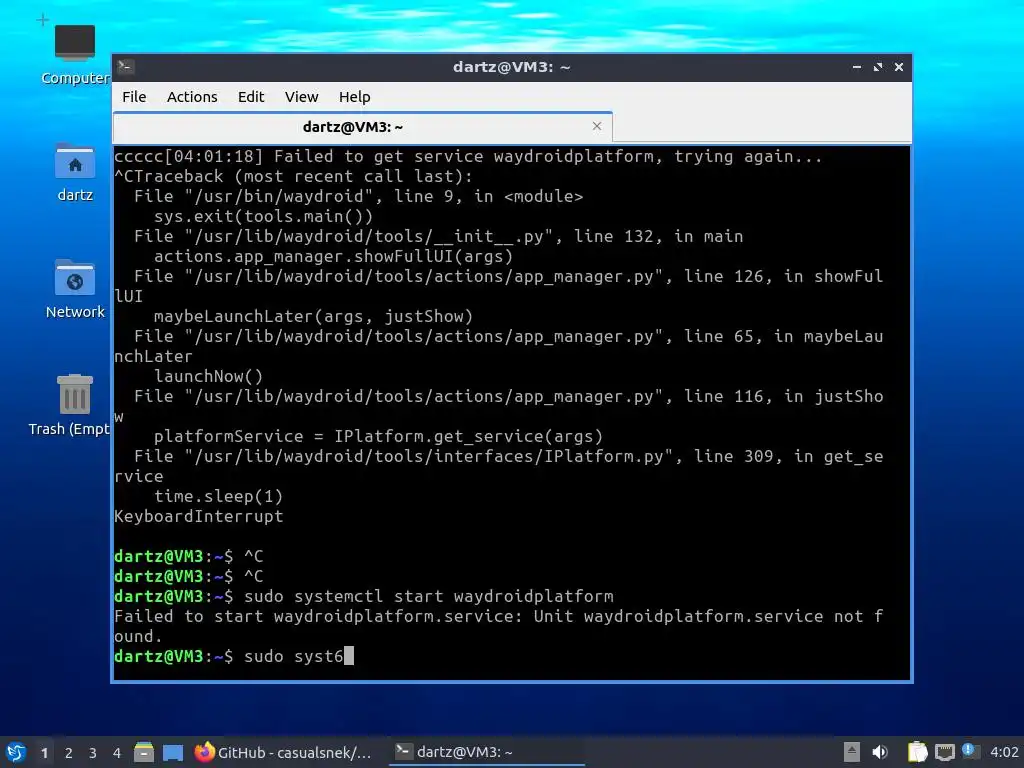Click 'maybeLaunchLater(args, justShow)' line
Screen dimensions: 1024x768
(313, 316)
